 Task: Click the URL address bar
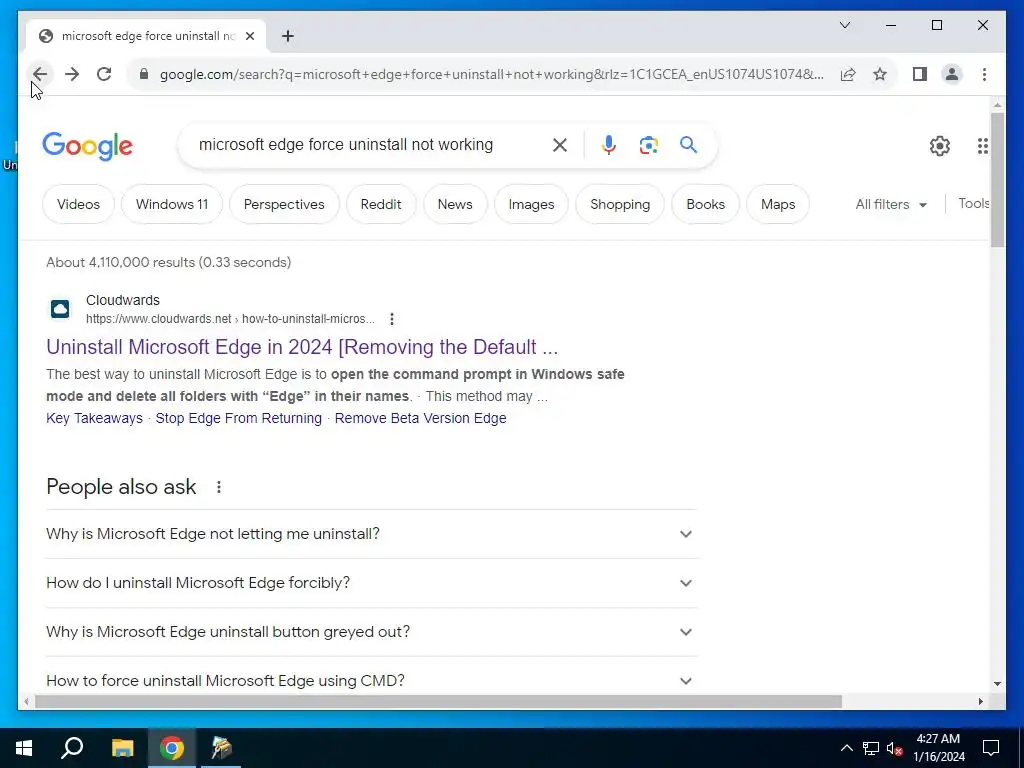click(491, 74)
